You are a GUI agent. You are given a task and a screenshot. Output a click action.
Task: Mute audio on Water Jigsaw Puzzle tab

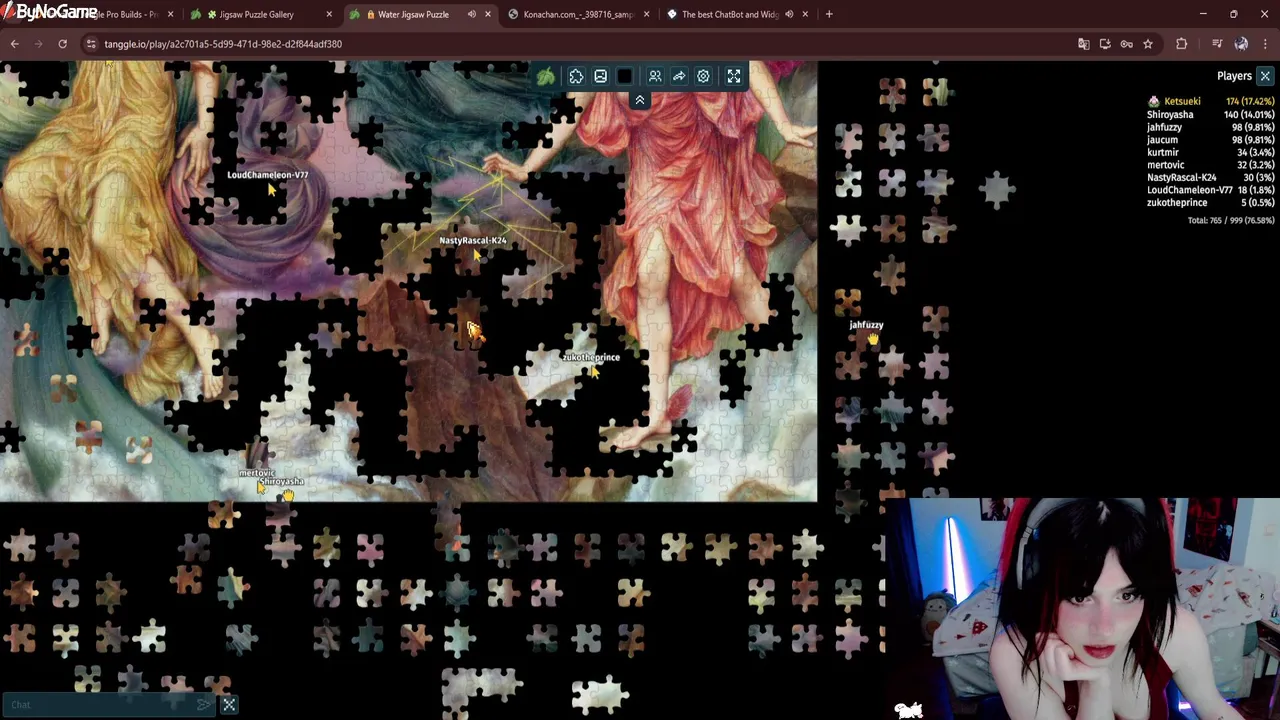pos(471,14)
